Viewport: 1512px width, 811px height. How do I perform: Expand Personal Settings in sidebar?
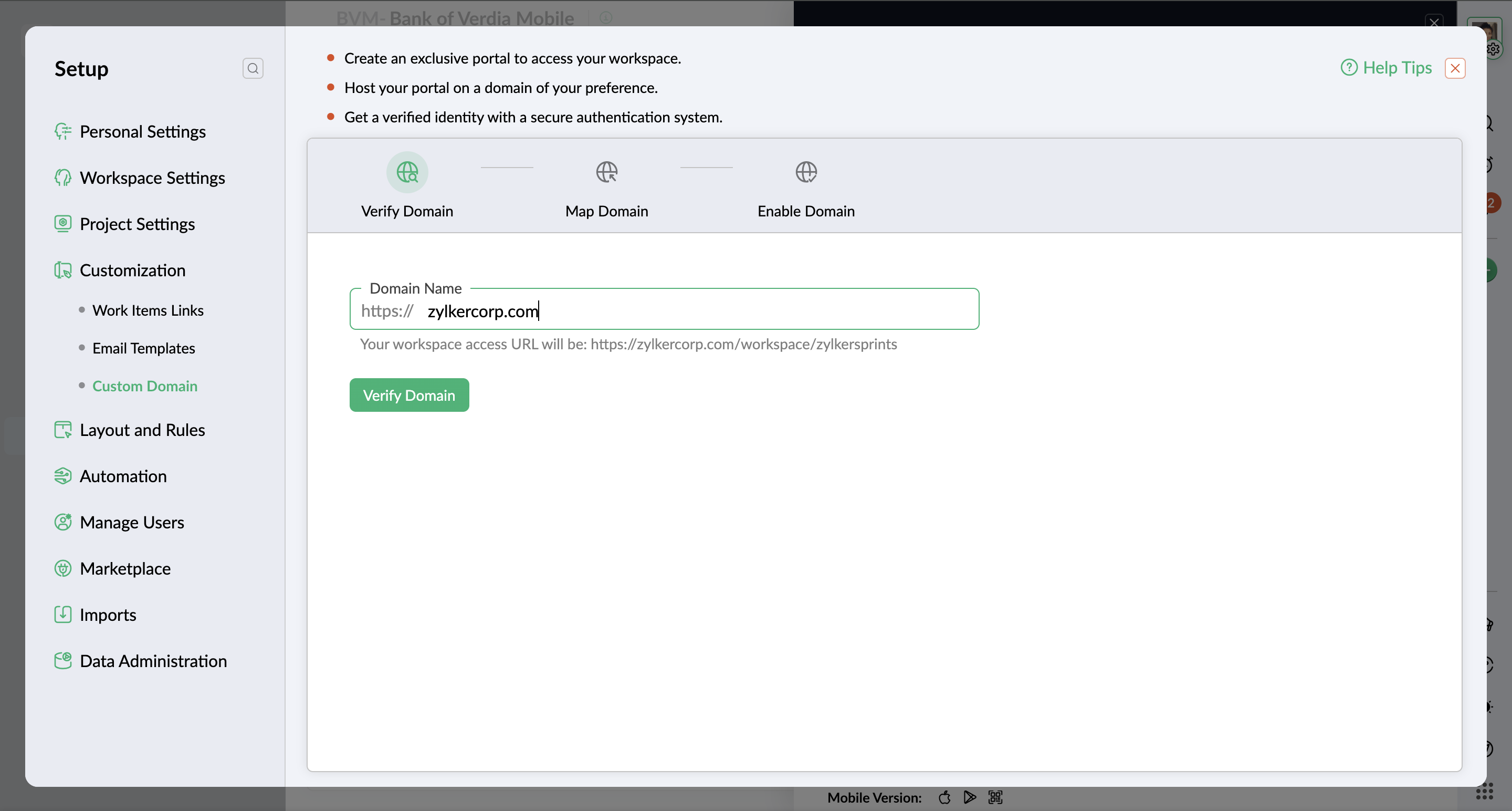tap(143, 131)
